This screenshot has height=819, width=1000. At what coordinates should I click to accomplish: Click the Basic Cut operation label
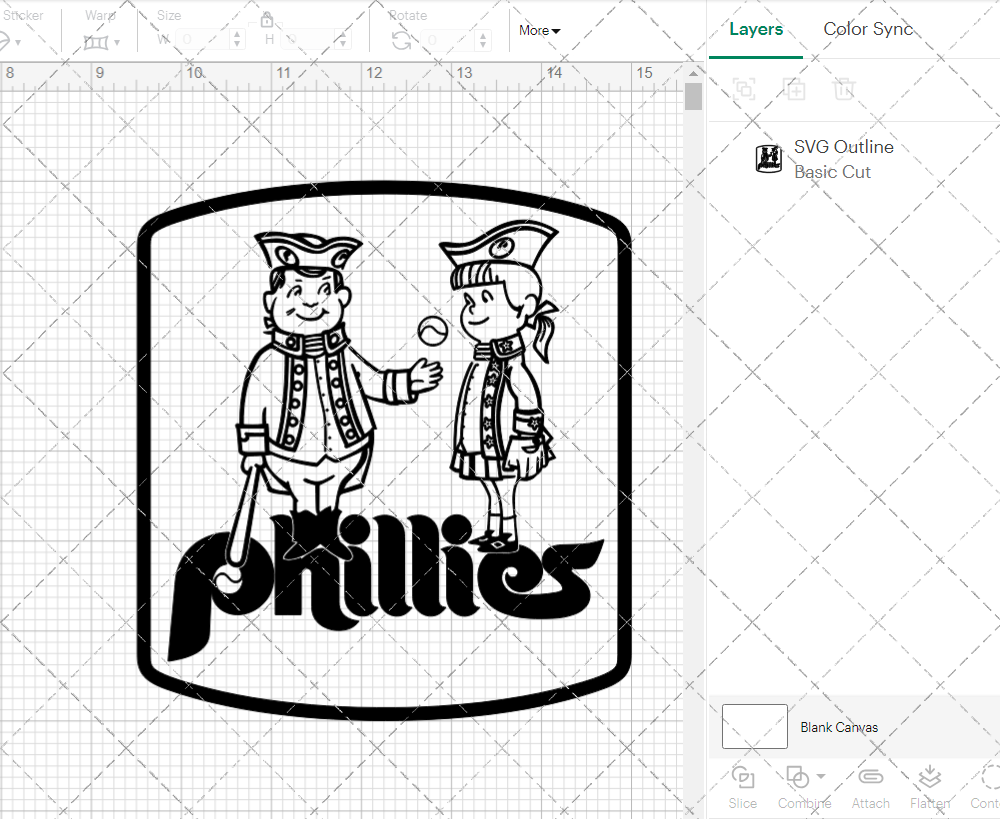coord(832,172)
